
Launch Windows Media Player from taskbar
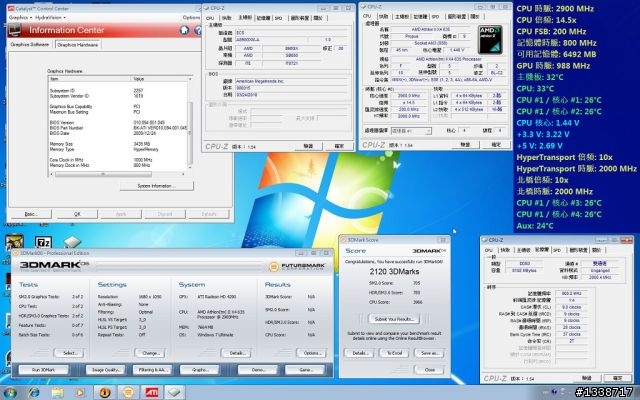tap(80, 393)
